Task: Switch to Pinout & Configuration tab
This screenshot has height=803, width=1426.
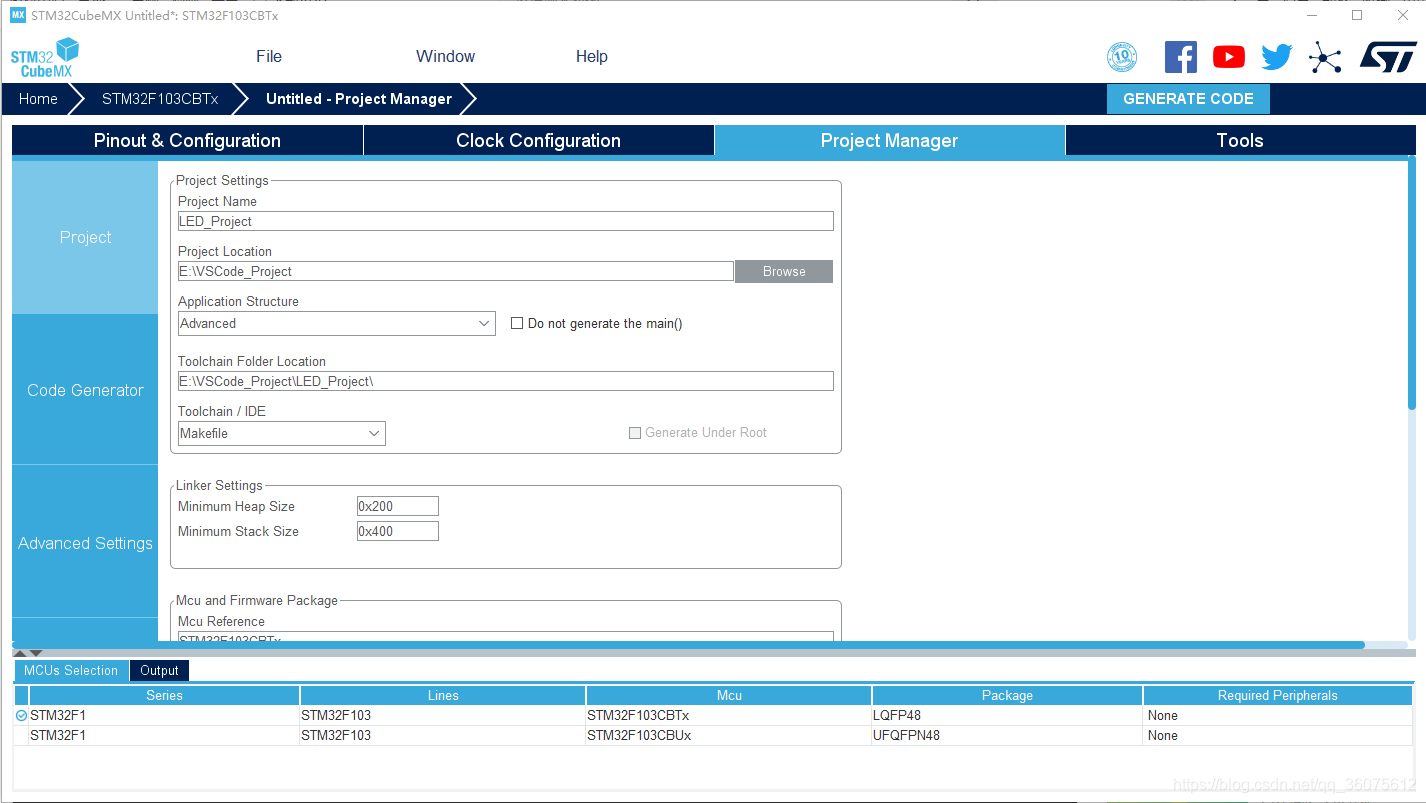Action: pyautogui.click(x=187, y=140)
